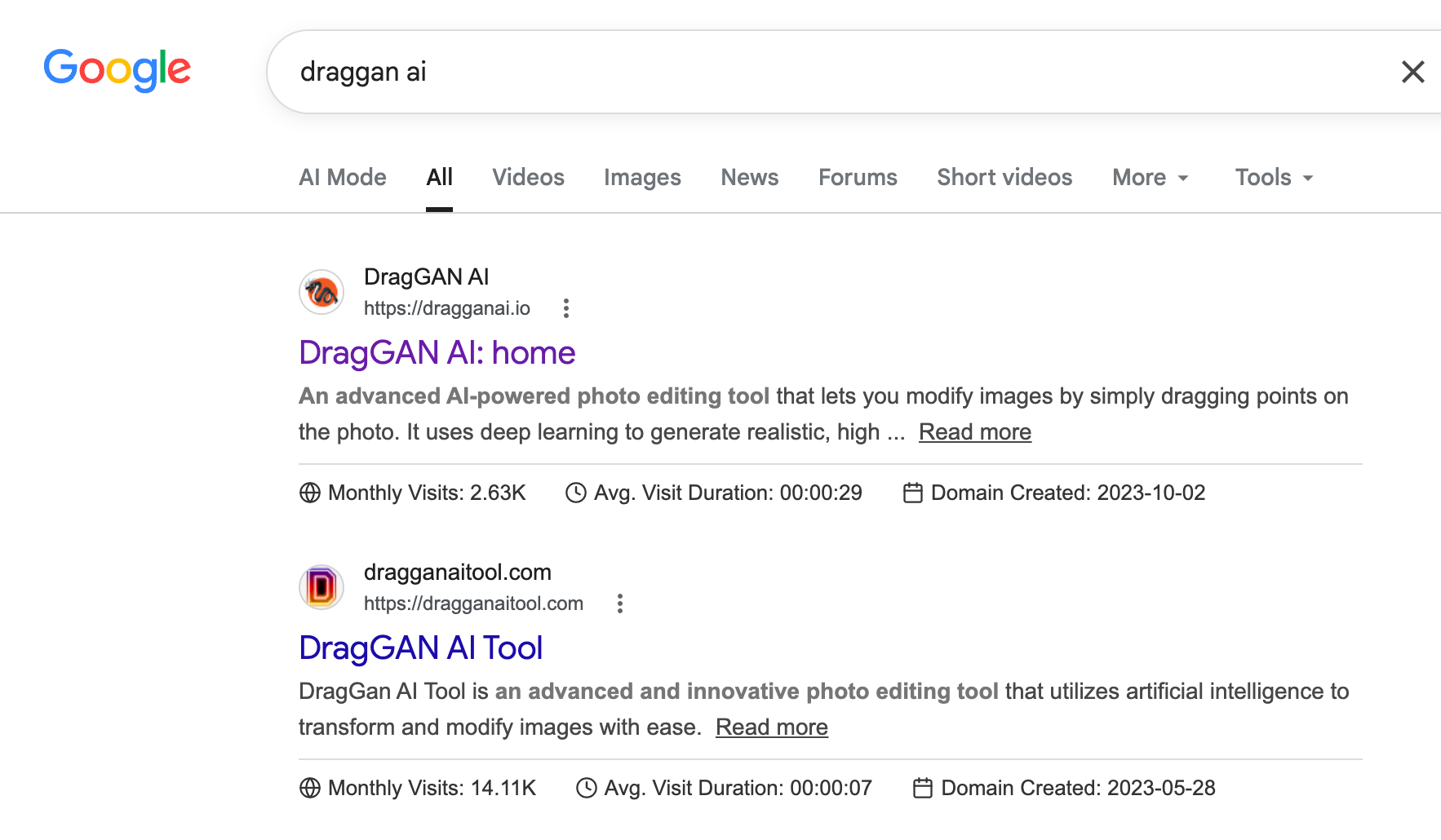The image size is (1441, 840).
Task: Switch to AI Mode tab
Action: [x=343, y=178]
